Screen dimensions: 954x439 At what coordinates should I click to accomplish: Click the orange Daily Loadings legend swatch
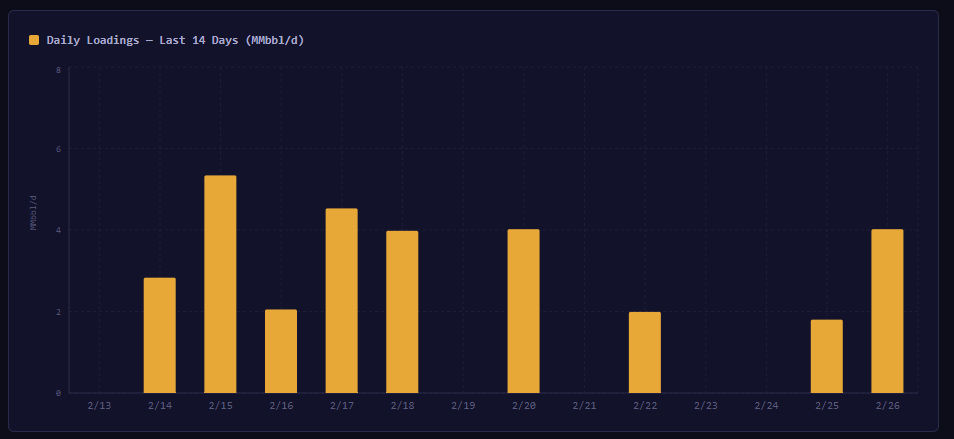coord(34,40)
